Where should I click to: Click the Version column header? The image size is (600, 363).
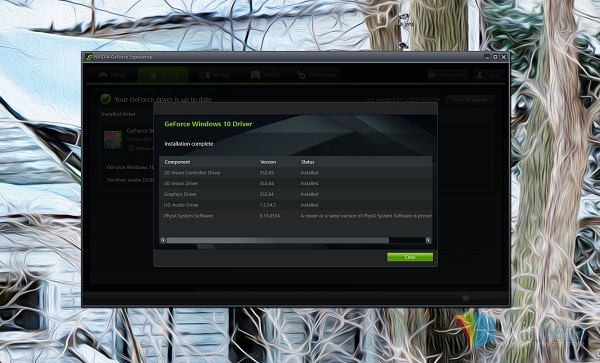click(x=268, y=162)
